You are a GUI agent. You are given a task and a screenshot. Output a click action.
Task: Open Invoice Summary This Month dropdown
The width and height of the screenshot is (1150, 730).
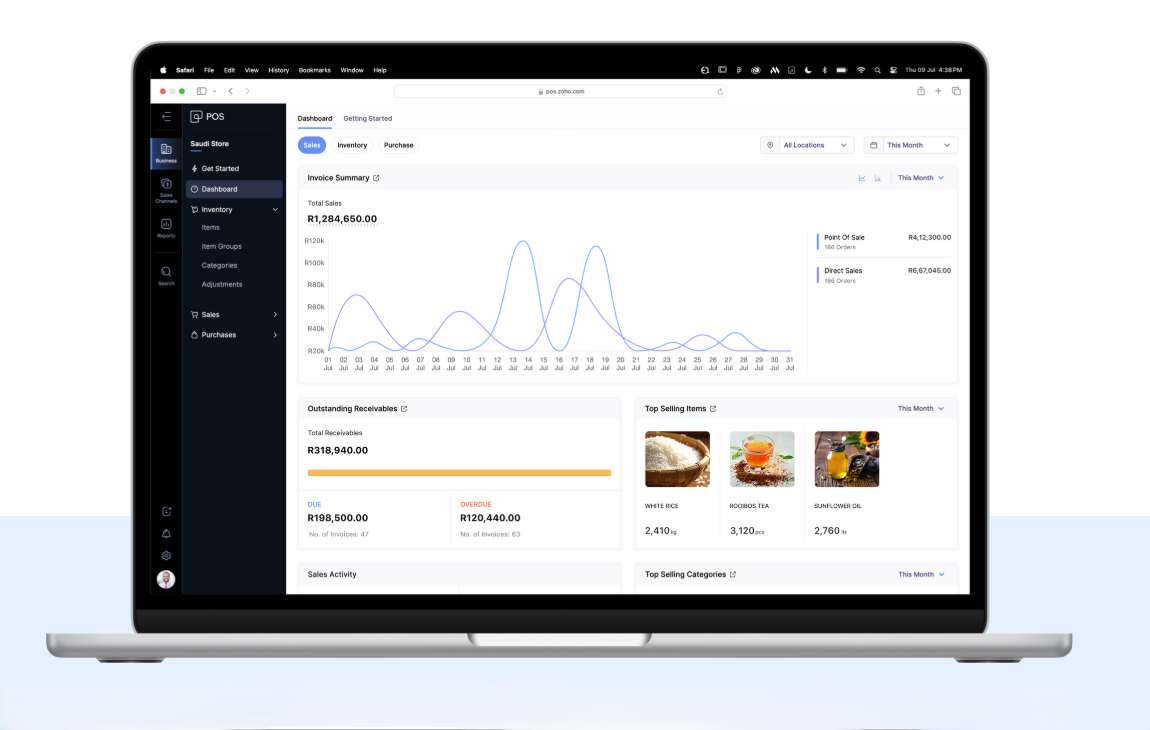tap(921, 178)
